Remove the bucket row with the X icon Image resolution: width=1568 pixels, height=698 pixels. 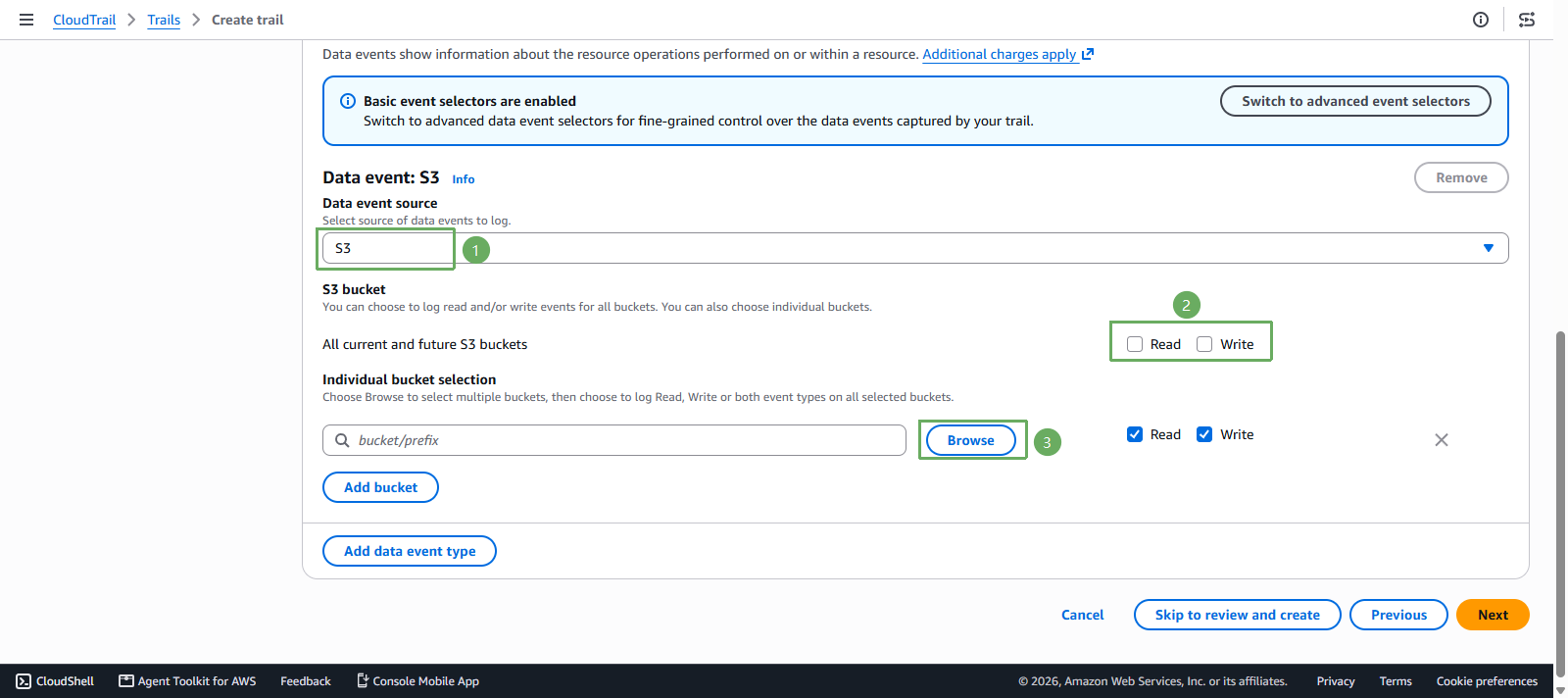click(1442, 440)
